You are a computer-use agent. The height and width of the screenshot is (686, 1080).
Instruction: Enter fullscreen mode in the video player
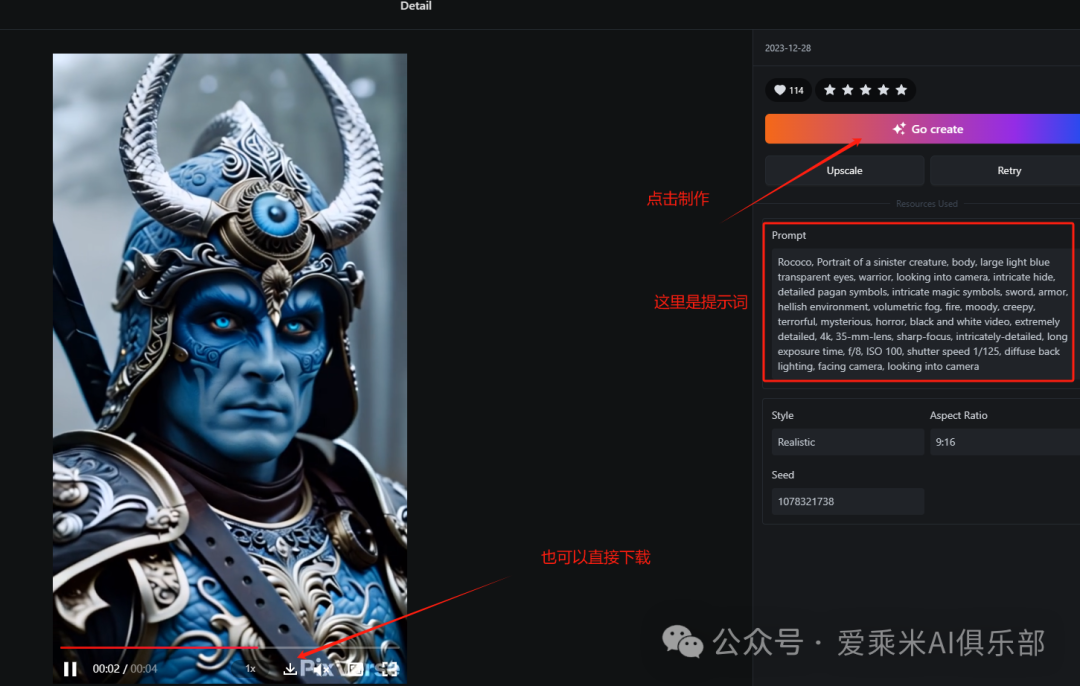391,668
